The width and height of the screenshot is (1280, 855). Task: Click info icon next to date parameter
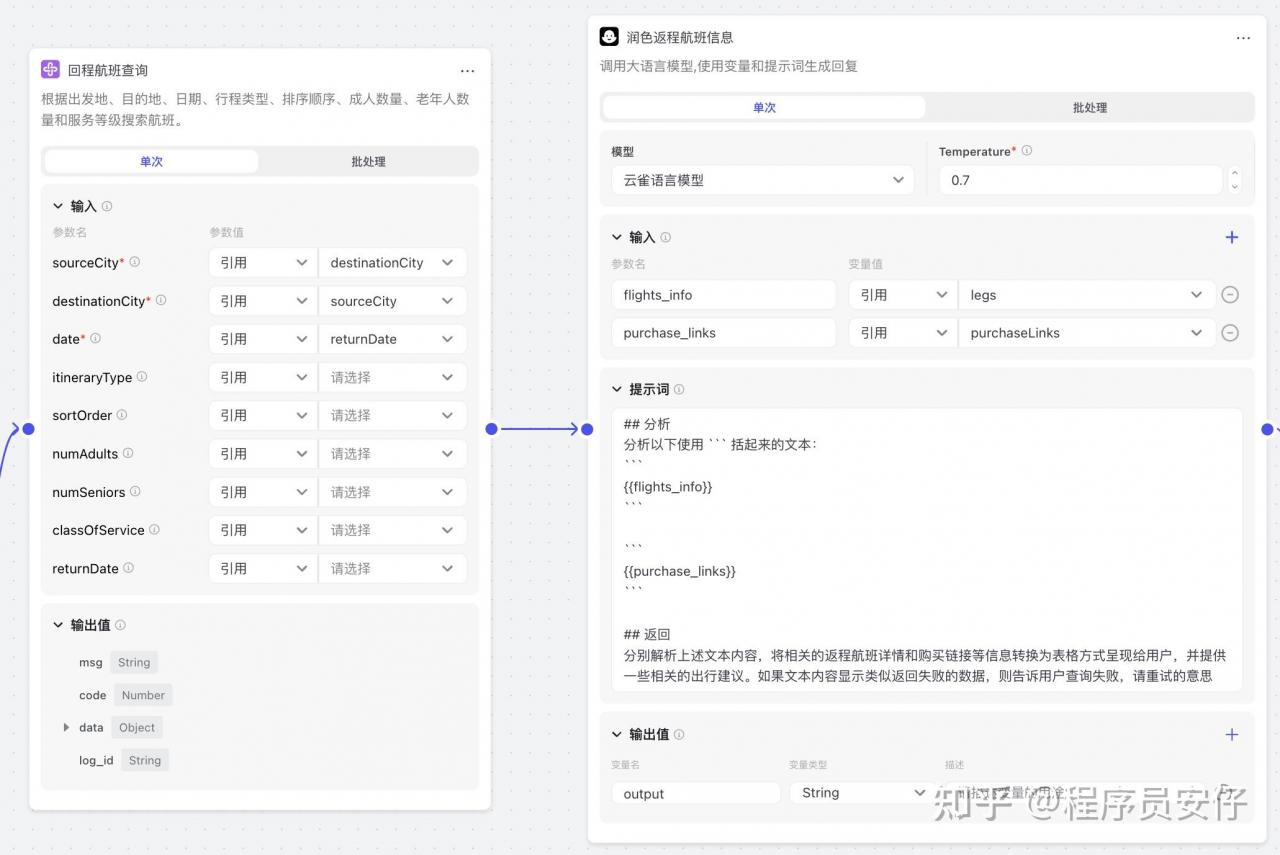[96, 338]
